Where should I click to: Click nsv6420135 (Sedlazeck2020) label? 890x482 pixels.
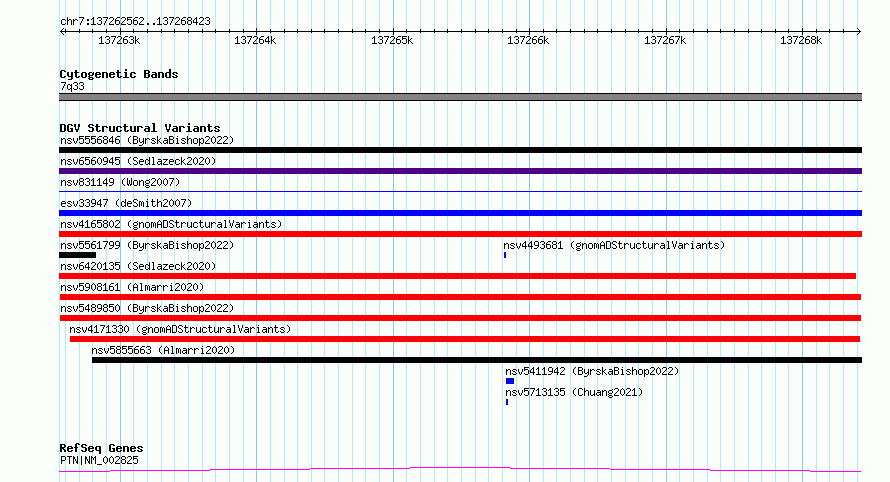[x=138, y=266]
